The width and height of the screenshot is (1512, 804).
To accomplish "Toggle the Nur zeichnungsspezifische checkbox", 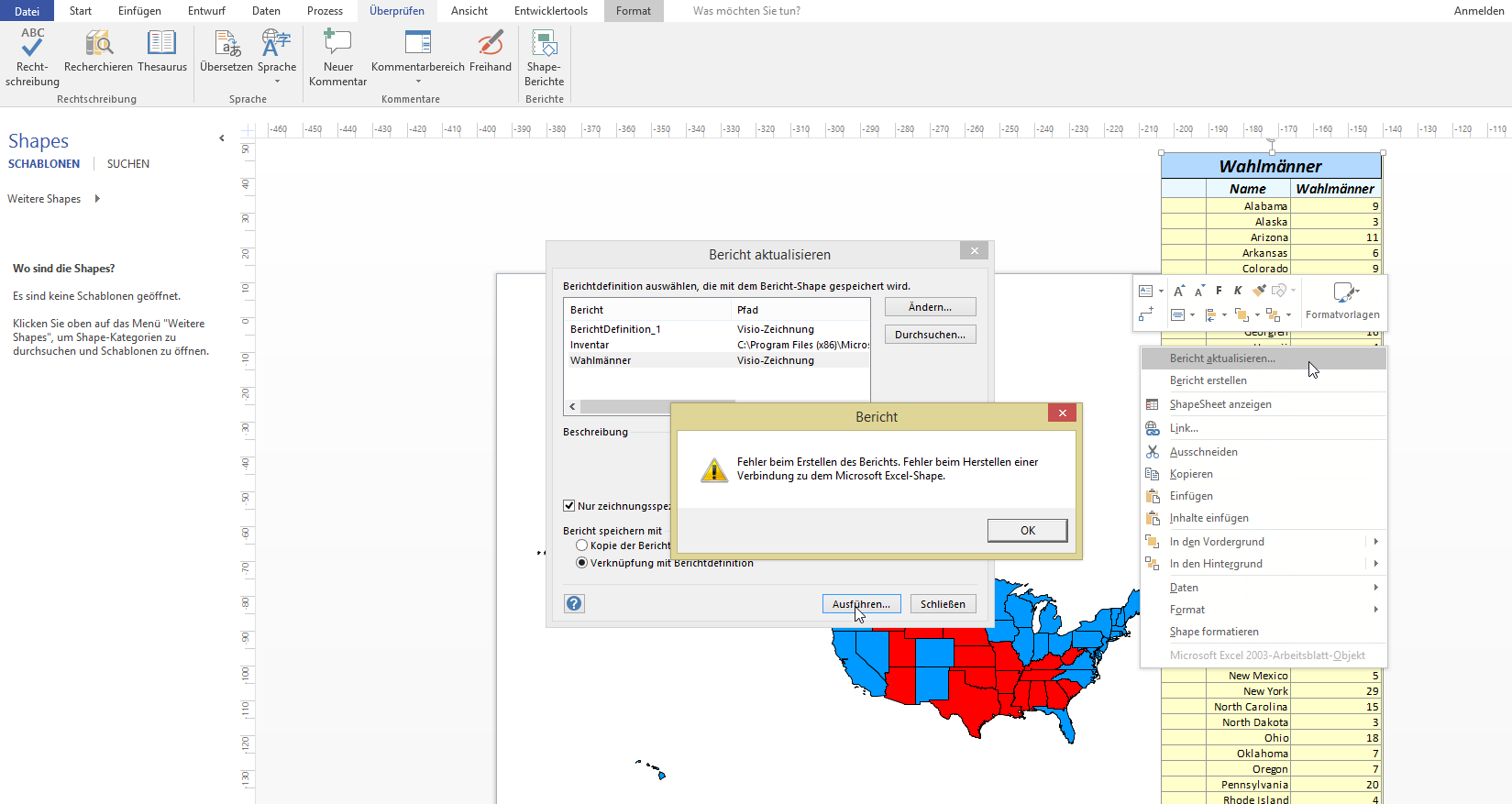I will click(x=568, y=506).
